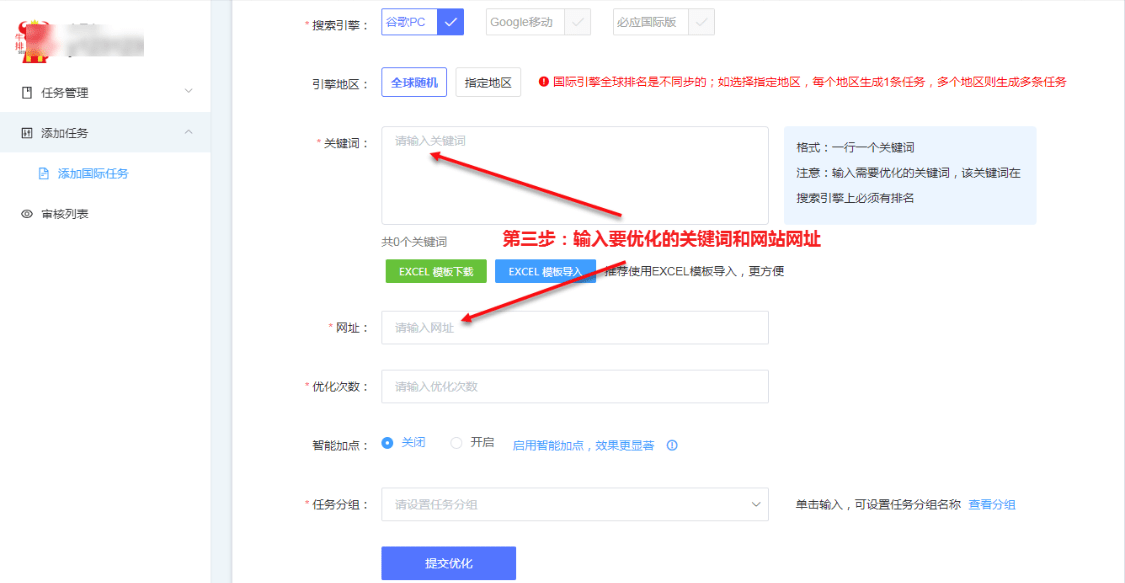Screen dimensions: 1125x583
Task: Click the 关键词 text area
Action: click(x=574, y=175)
